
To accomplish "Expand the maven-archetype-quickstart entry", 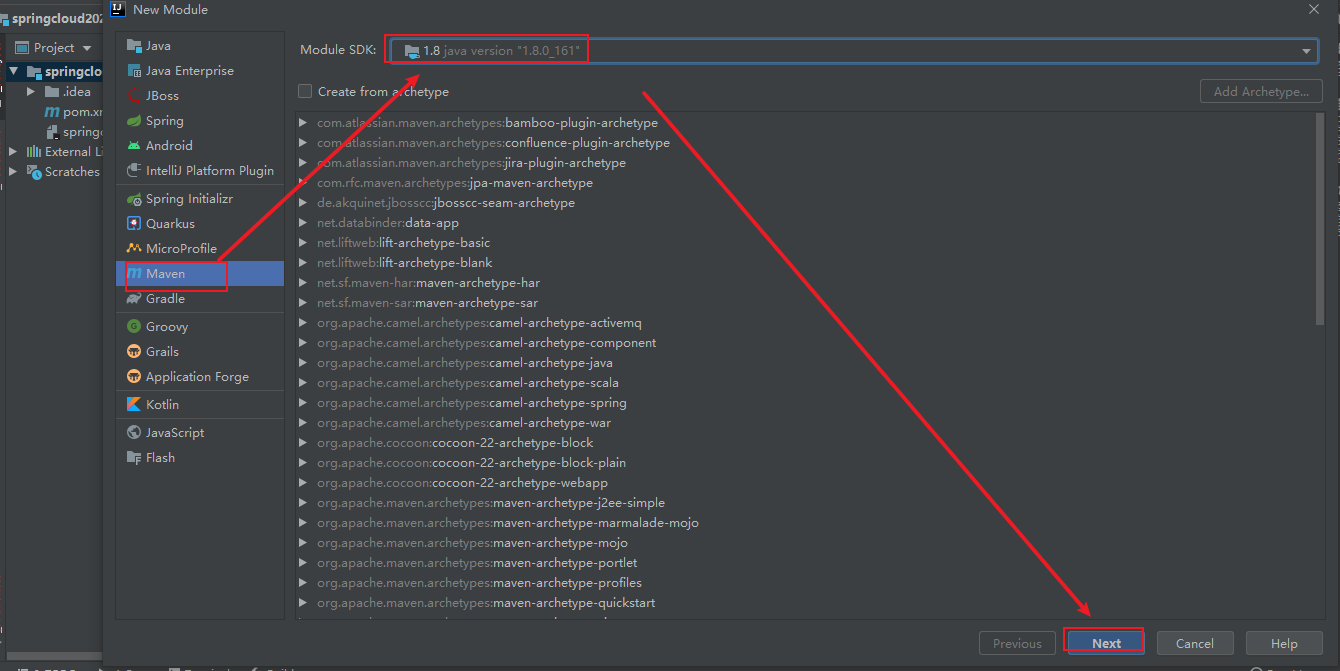I will click(x=303, y=603).
